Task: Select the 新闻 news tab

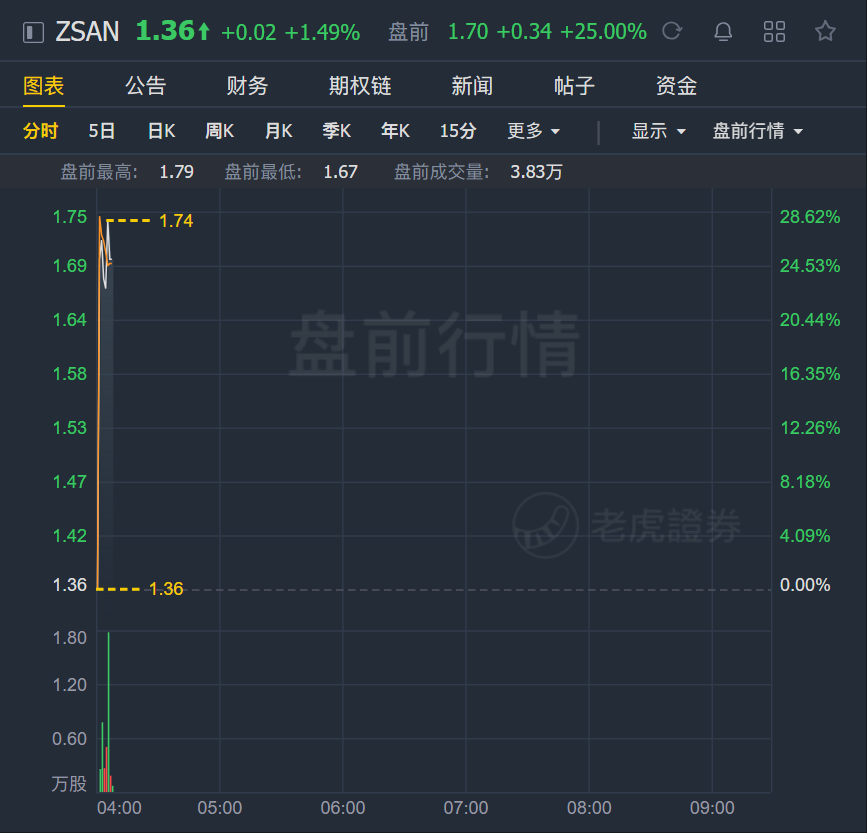Action: (x=472, y=86)
